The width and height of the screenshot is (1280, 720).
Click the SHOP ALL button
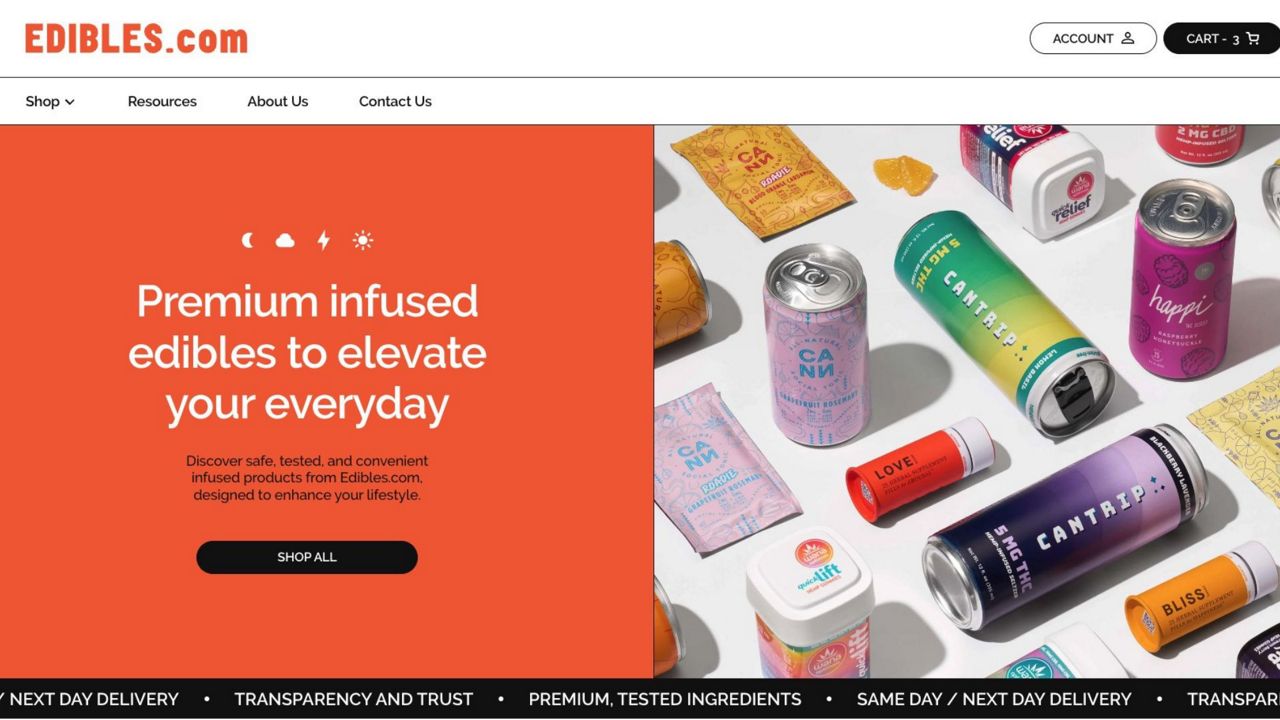click(x=307, y=557)
